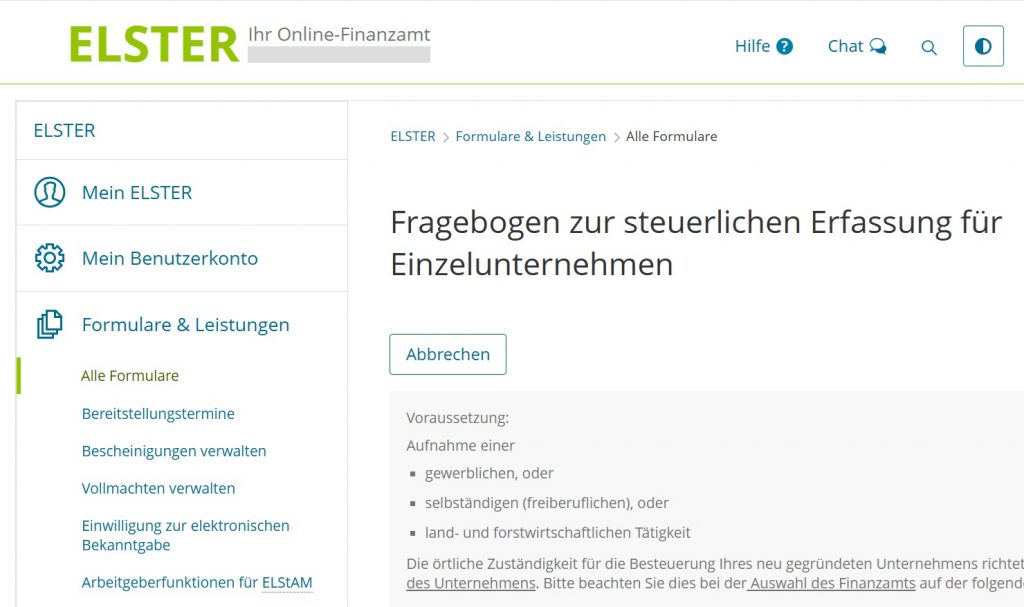Click the ELSTER logo in header
This screenshot has width=1024, height=607.
[154, 44]
